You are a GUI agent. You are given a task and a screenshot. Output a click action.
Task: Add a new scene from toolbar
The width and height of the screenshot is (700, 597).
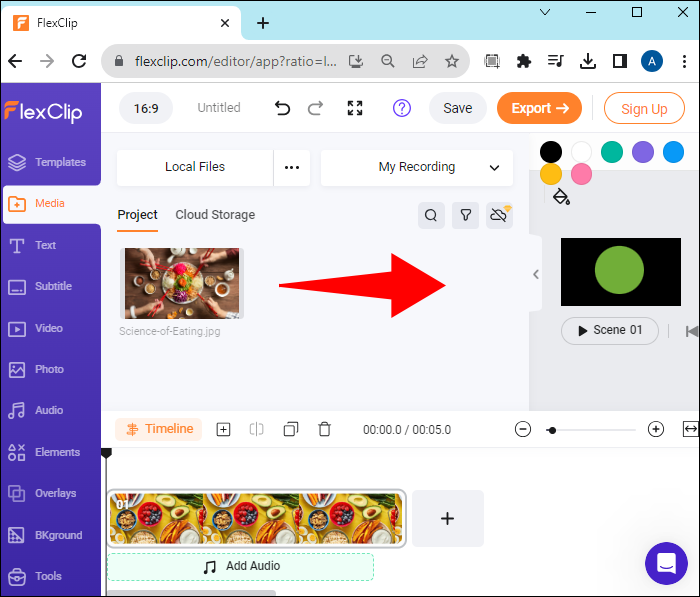[223, 430]
